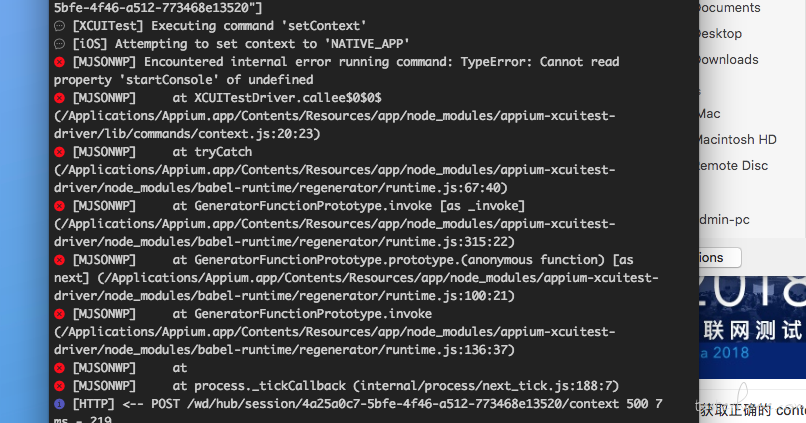Click the 2018 conference banner image
The height and width of the screenshot is (423, 806).
752,327
